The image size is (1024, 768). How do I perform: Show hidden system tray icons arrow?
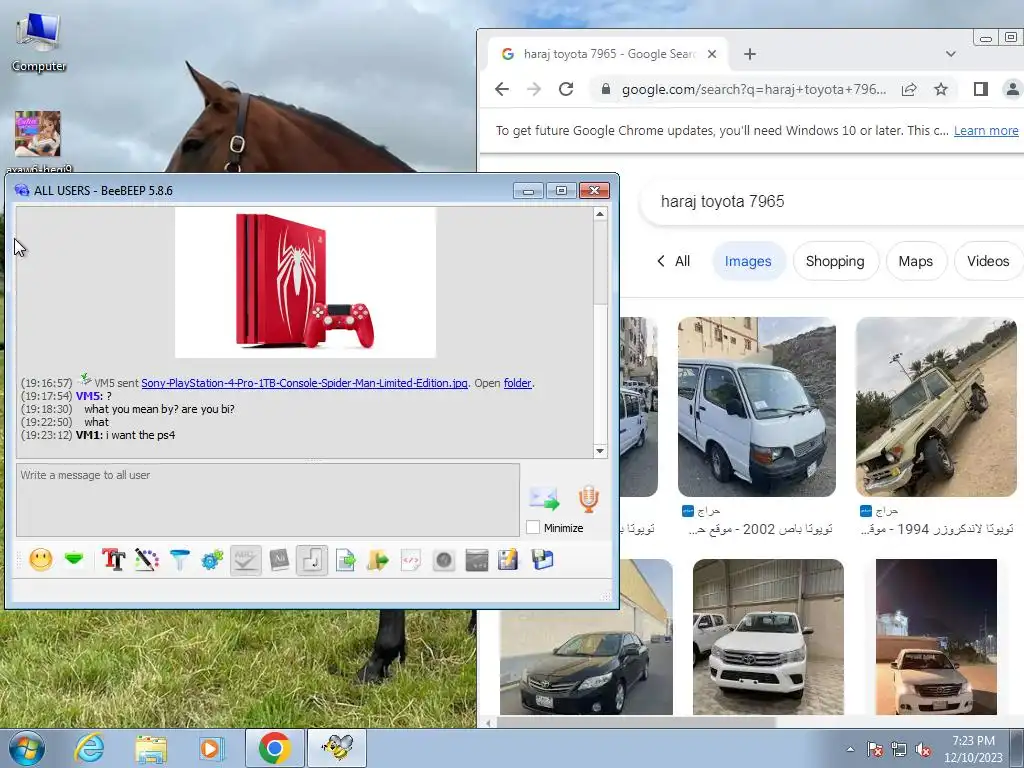pyautogui.click(x=850, y=749)
